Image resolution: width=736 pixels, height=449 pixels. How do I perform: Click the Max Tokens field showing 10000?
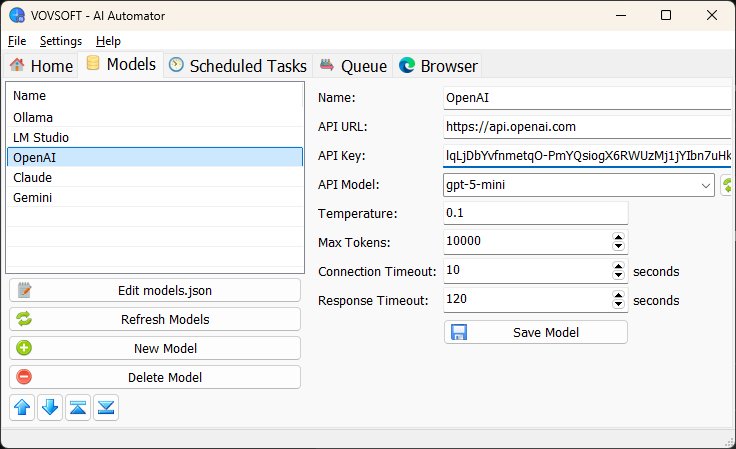[x=528, y=242]
